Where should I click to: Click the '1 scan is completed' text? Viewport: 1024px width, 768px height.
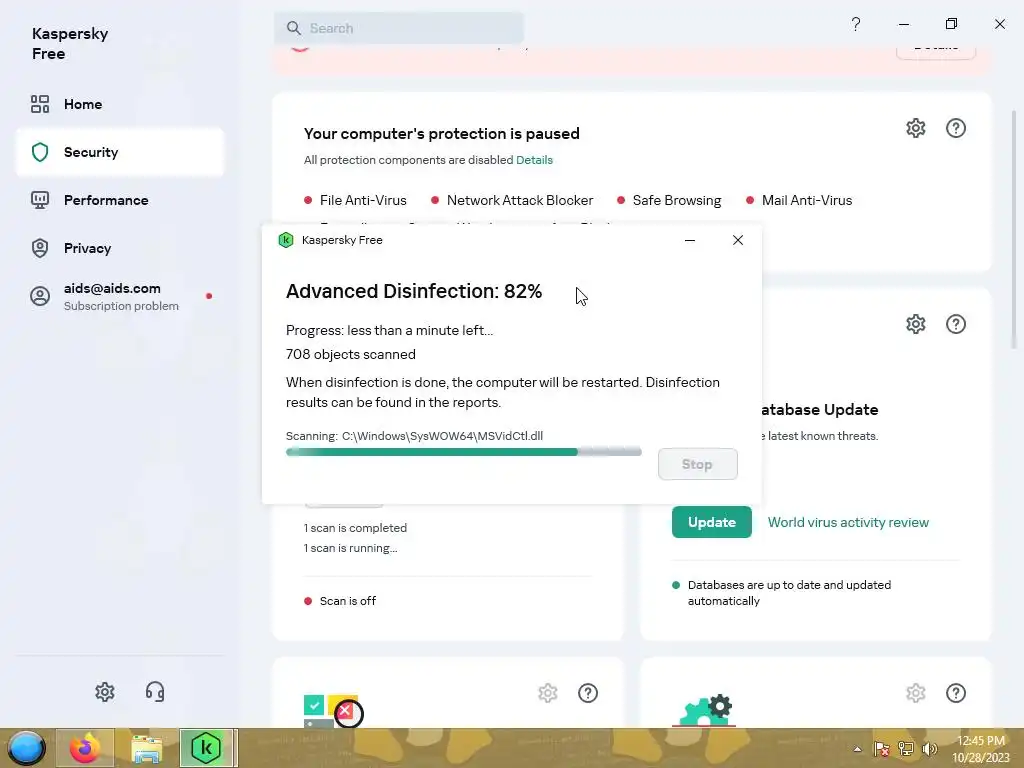(x=355, y=528)
